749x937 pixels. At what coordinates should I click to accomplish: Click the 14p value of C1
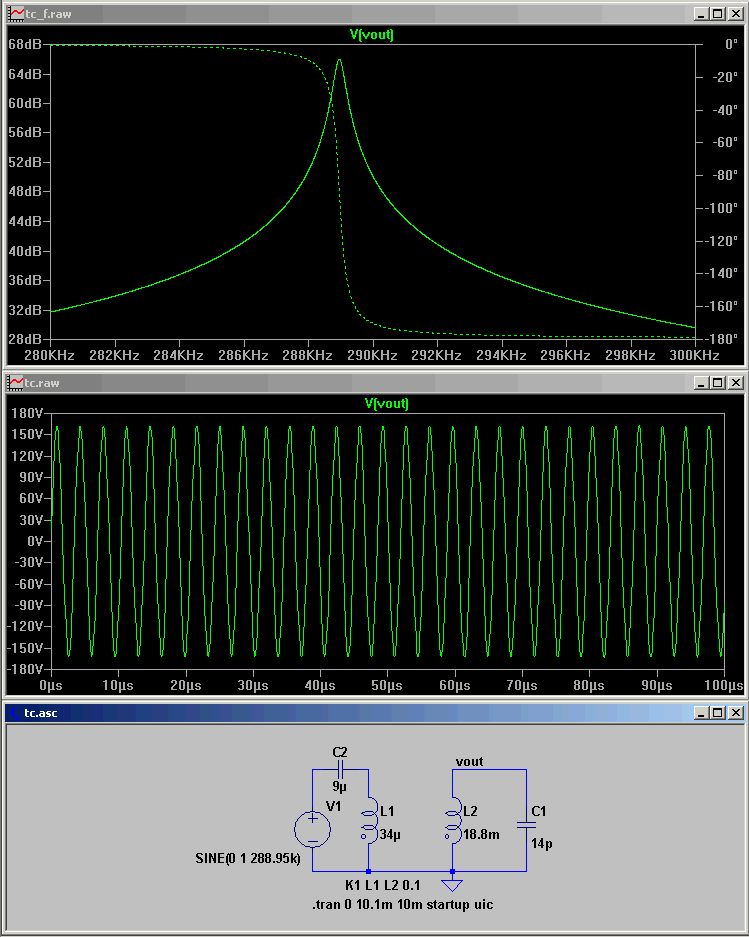[x=542, y=843]
